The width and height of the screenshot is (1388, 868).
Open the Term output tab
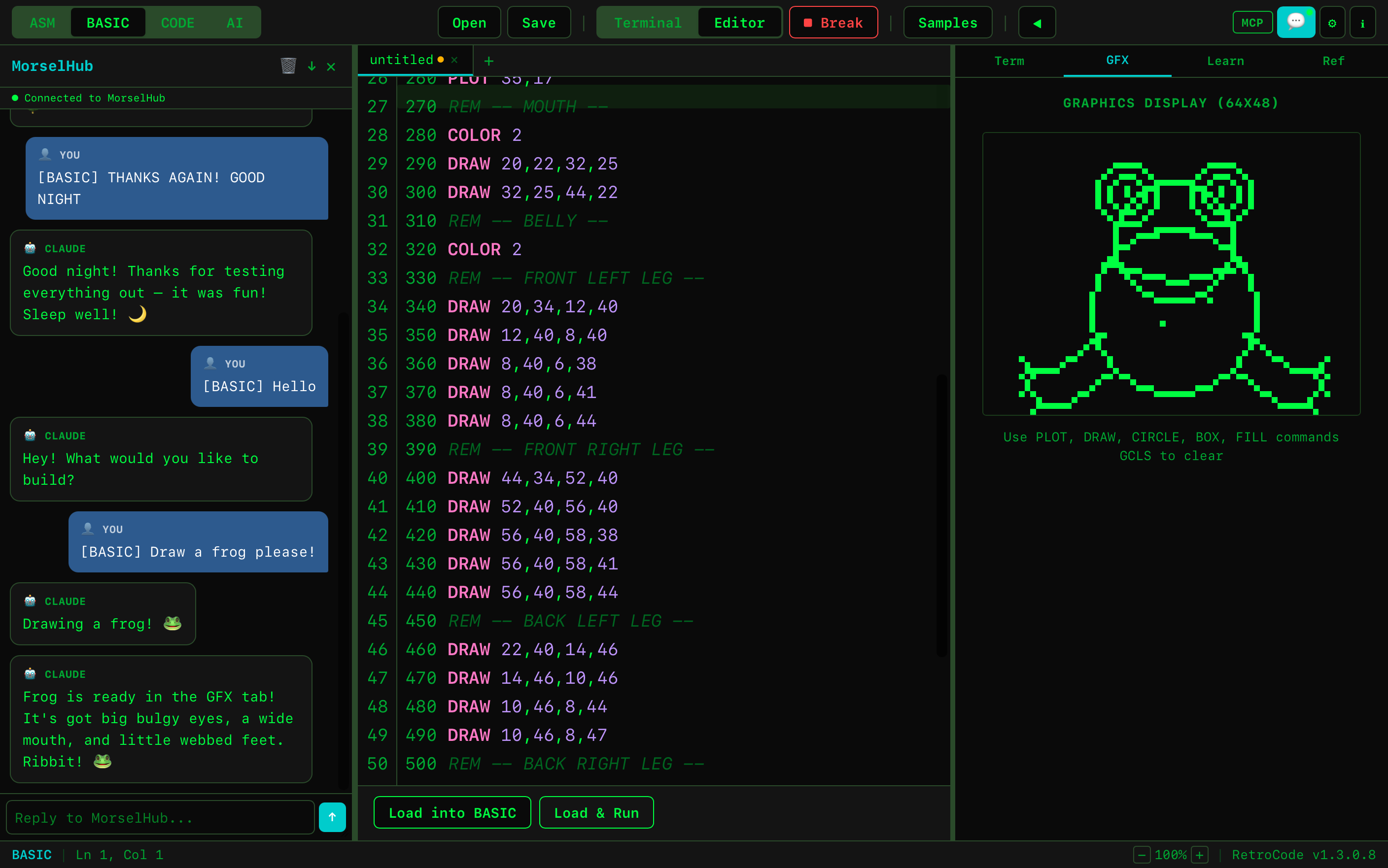pyautogui.click(x=1009, y=61)
